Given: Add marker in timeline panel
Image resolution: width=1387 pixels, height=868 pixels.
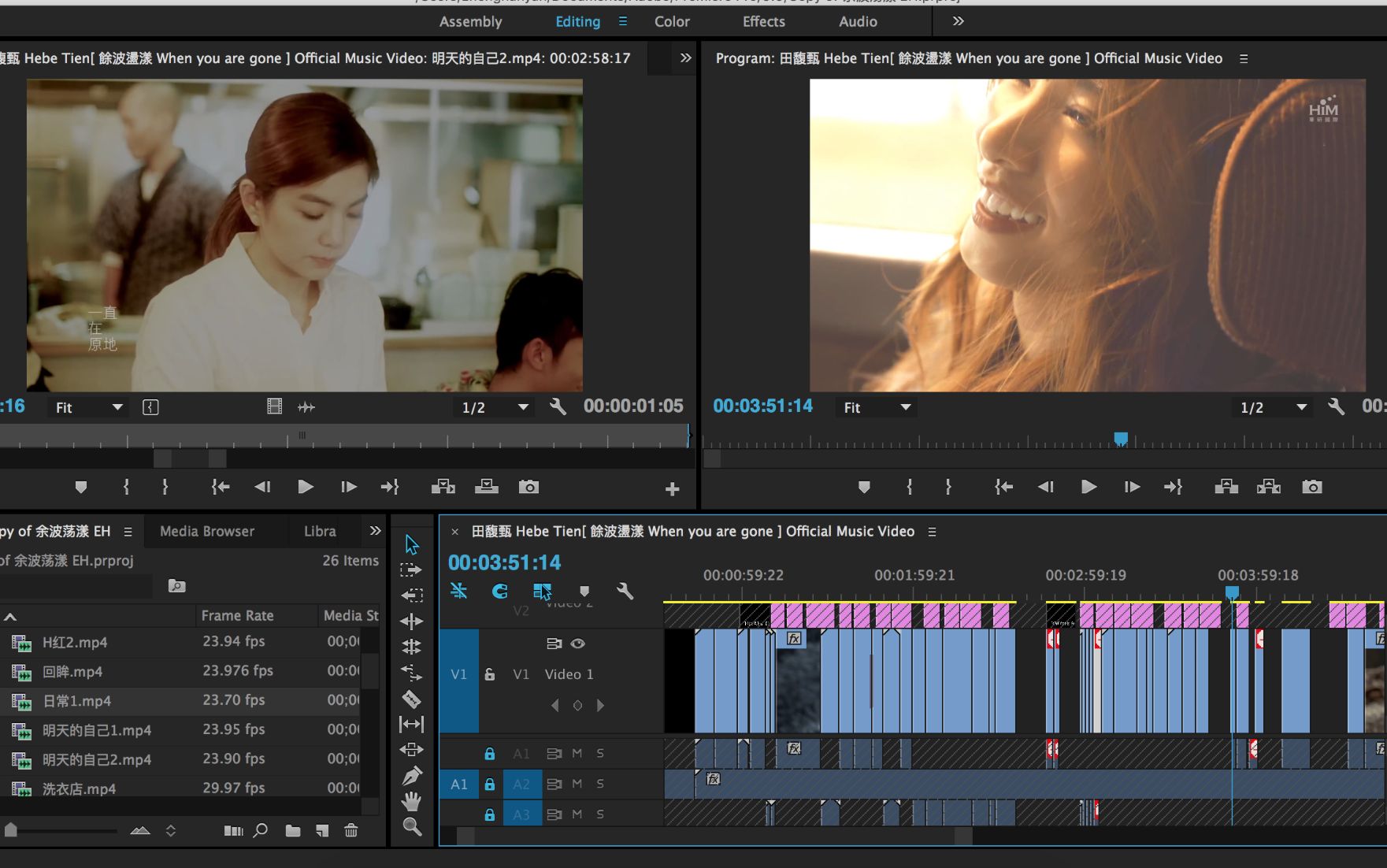Looking at the screenshot, I should click(584, 591).
